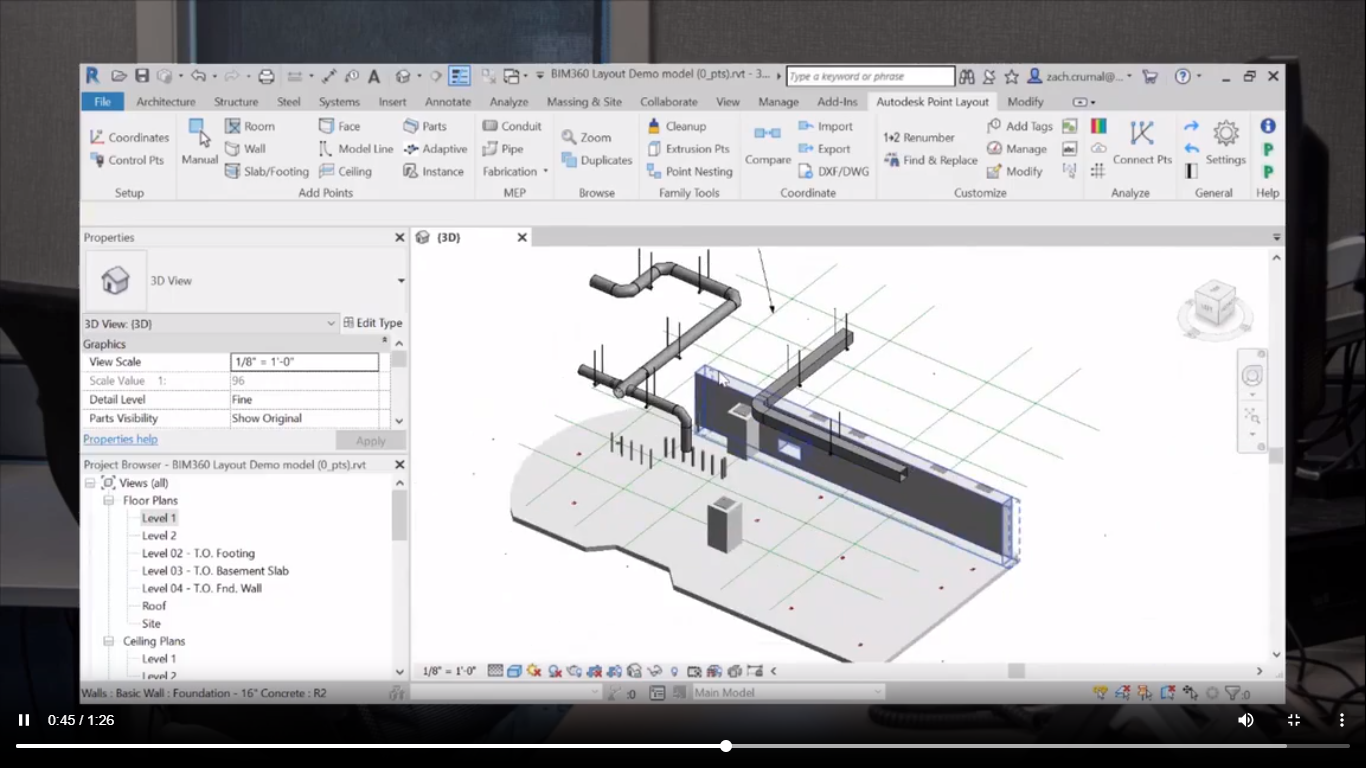Exit full screen mode
This screenshot has height=768, width=1366.
coord(1294,720)
